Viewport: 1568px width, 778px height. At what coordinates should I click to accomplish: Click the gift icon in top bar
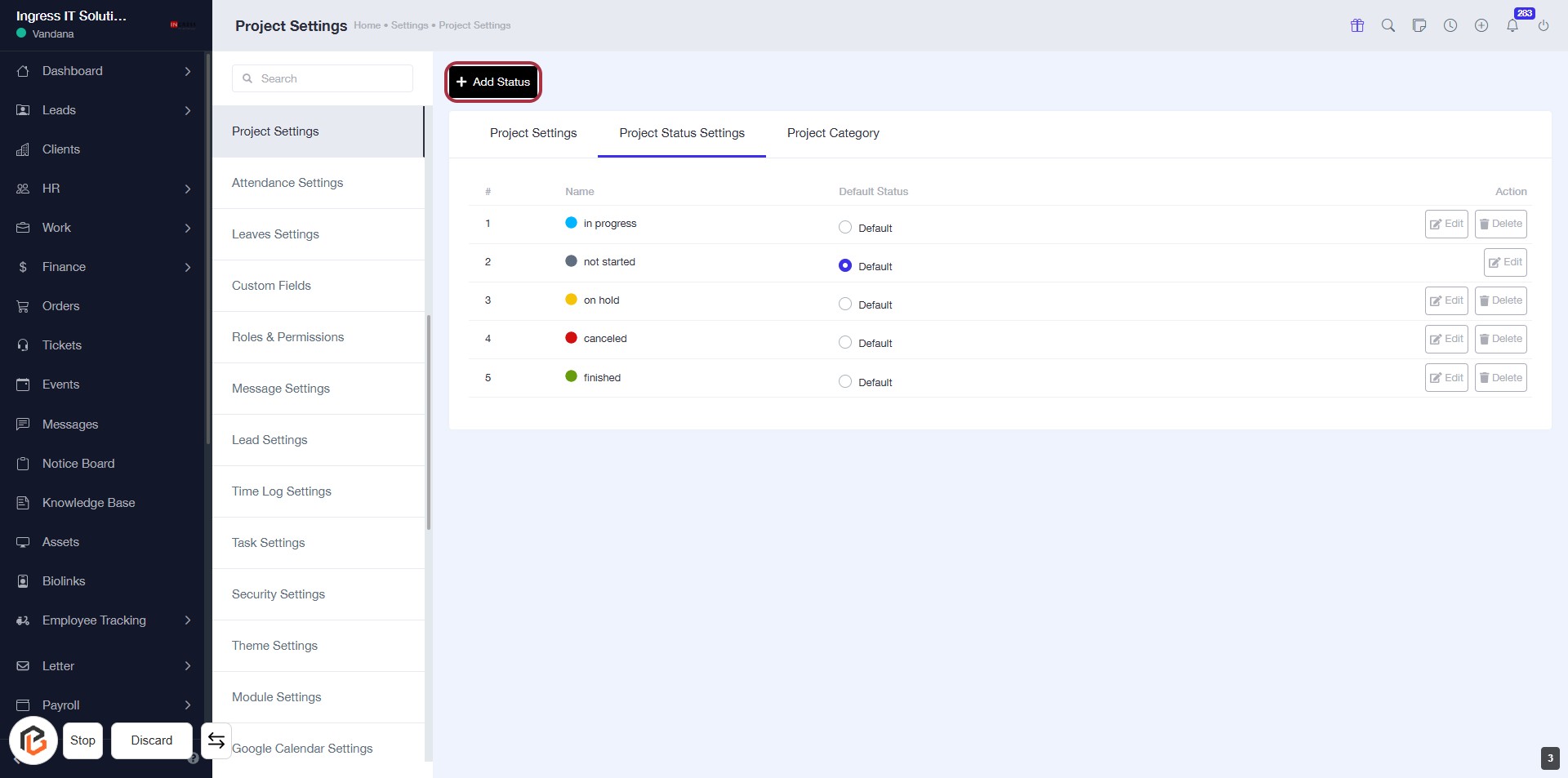click(x=1356, y=25)
